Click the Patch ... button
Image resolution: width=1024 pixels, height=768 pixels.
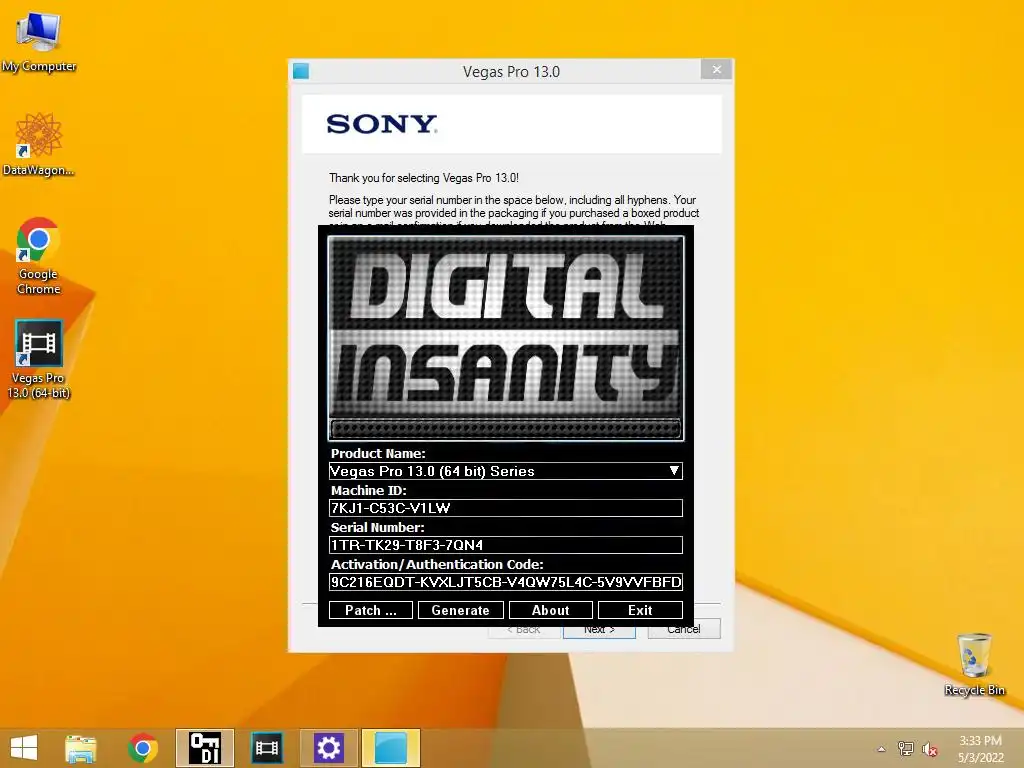pyautogui.click(x=370, y=610)
